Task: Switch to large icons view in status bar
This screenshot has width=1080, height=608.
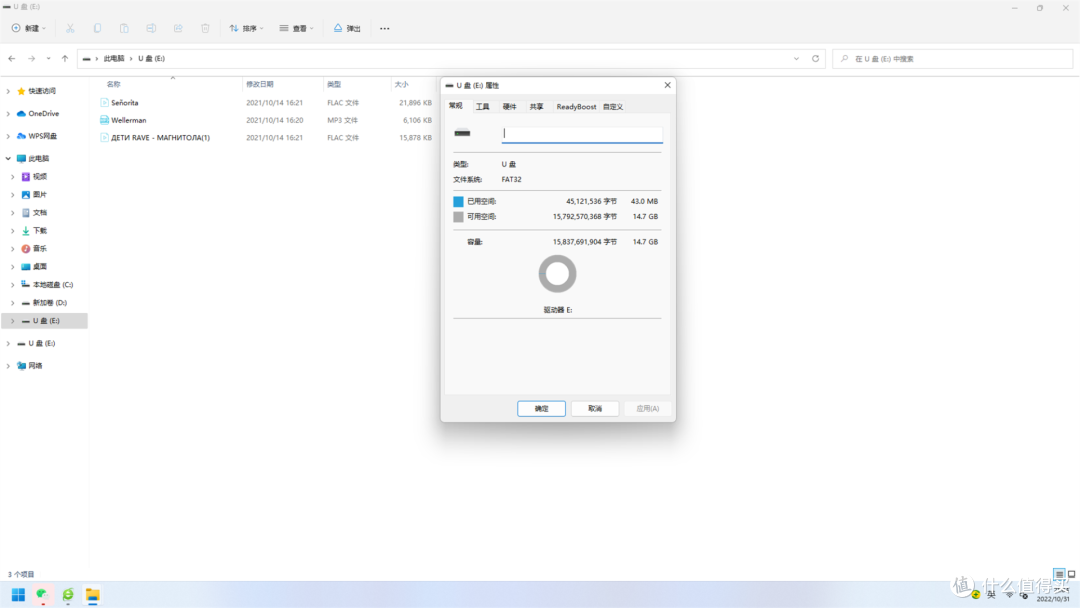Action: [1072, 574]
